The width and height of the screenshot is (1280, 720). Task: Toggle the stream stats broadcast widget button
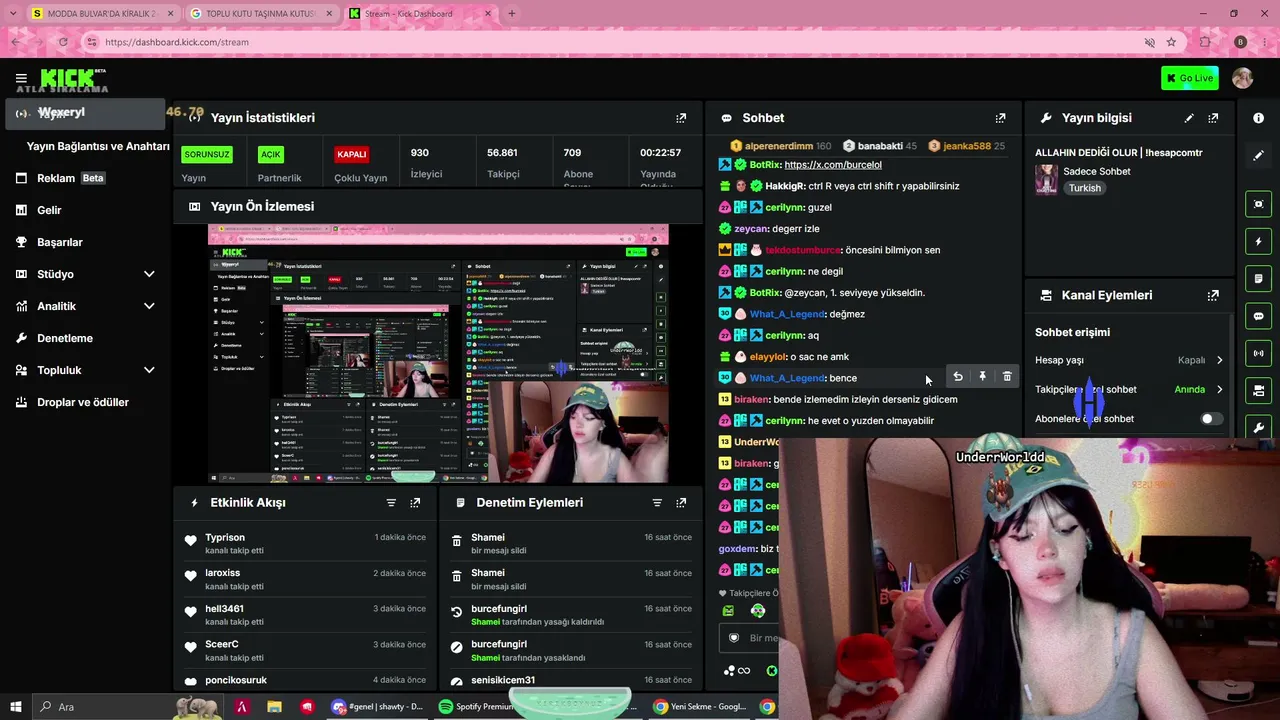(x=1258, y=353)
